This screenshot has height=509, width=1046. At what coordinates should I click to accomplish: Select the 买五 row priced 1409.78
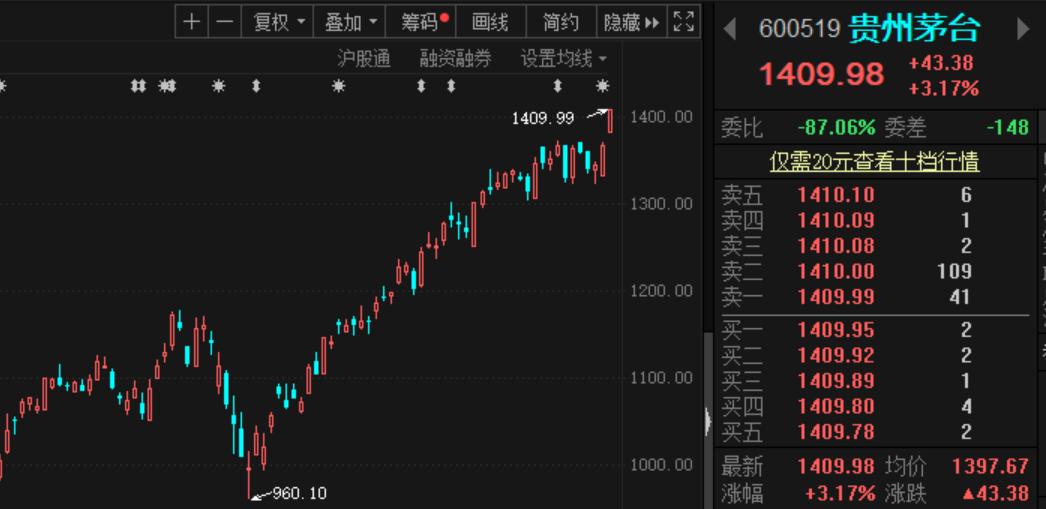[875, 432]
